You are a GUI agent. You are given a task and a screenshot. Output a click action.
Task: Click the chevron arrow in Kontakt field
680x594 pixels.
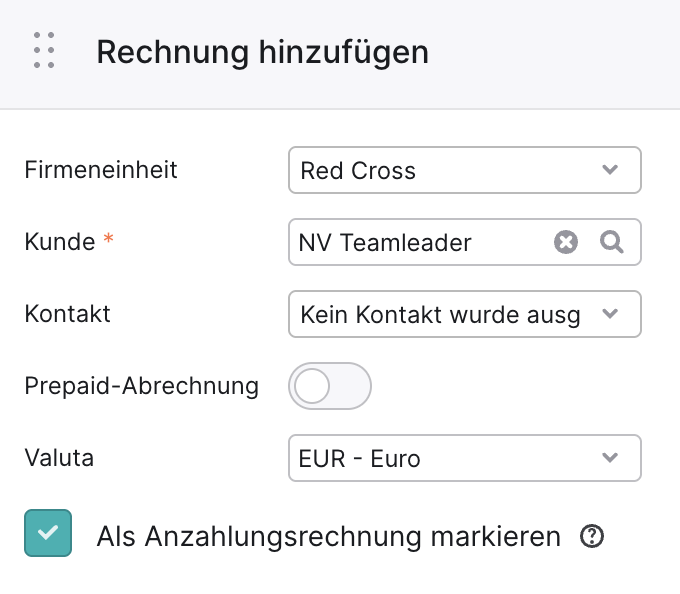click(x=610, y=313)
